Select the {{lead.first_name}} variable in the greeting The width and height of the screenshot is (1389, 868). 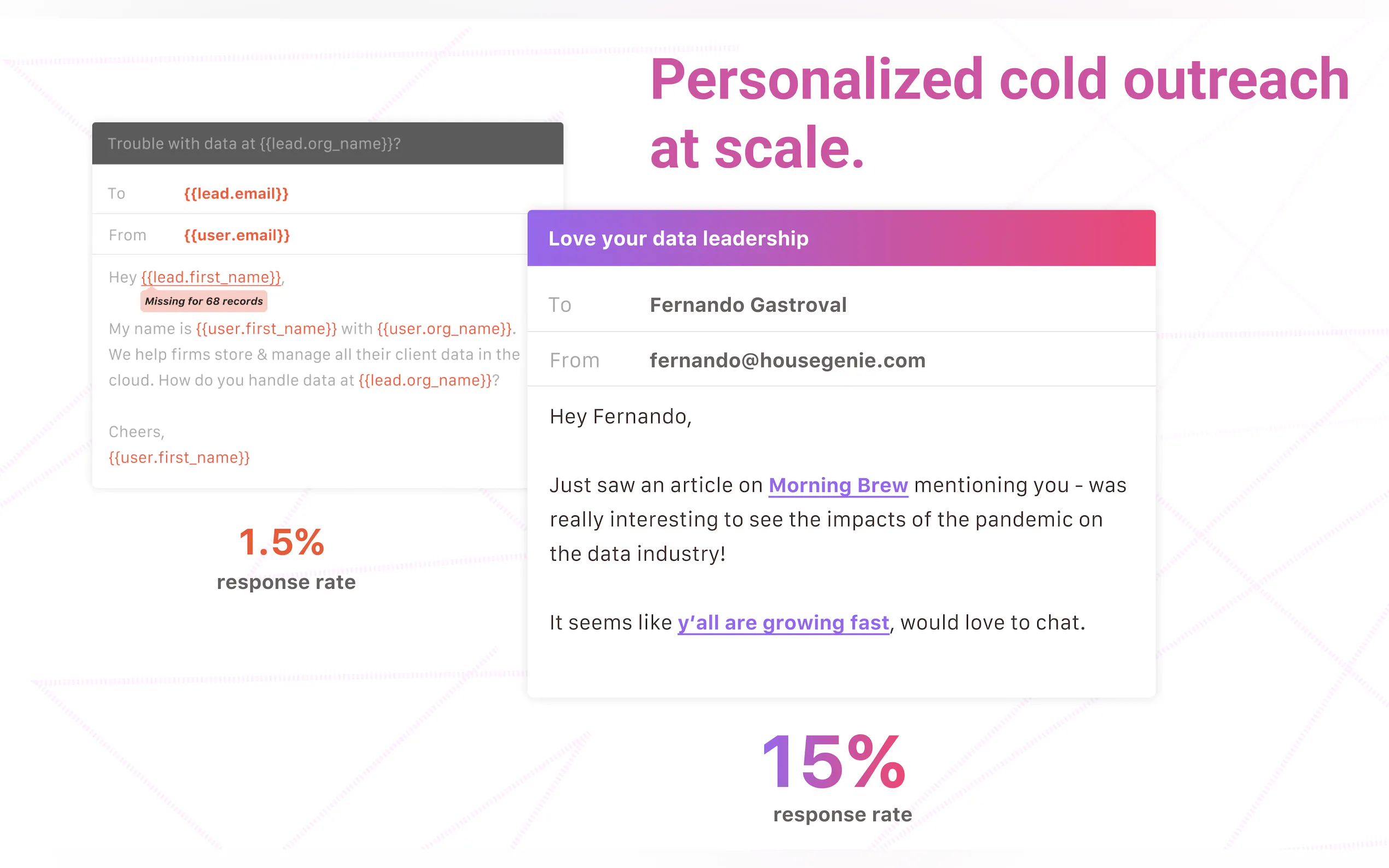click(x=211, y=277)
